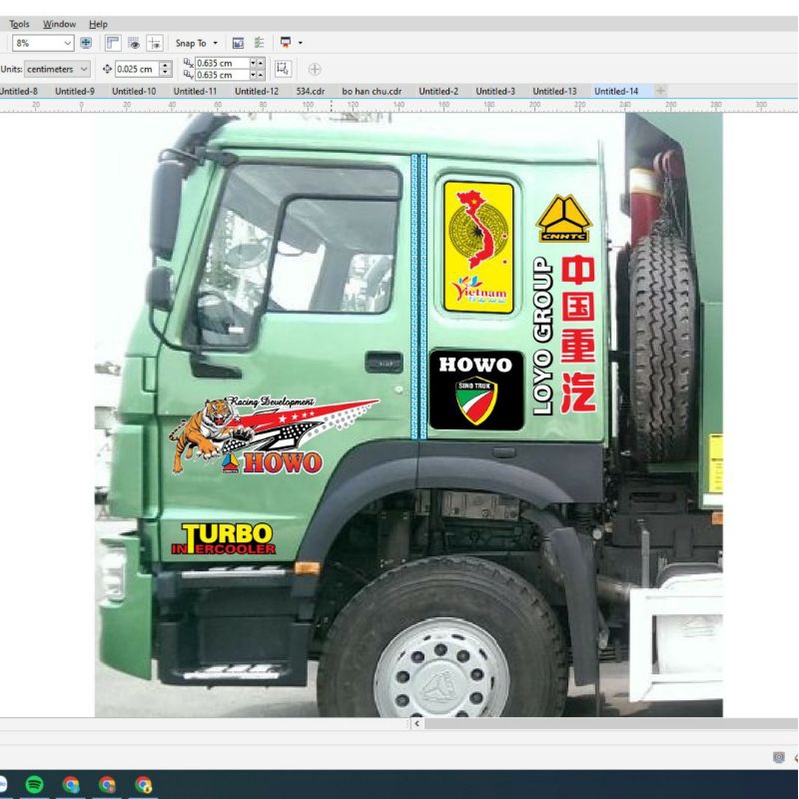Open Spotify from the taskbar
The image size is (799, 799).
click(34, 785)
